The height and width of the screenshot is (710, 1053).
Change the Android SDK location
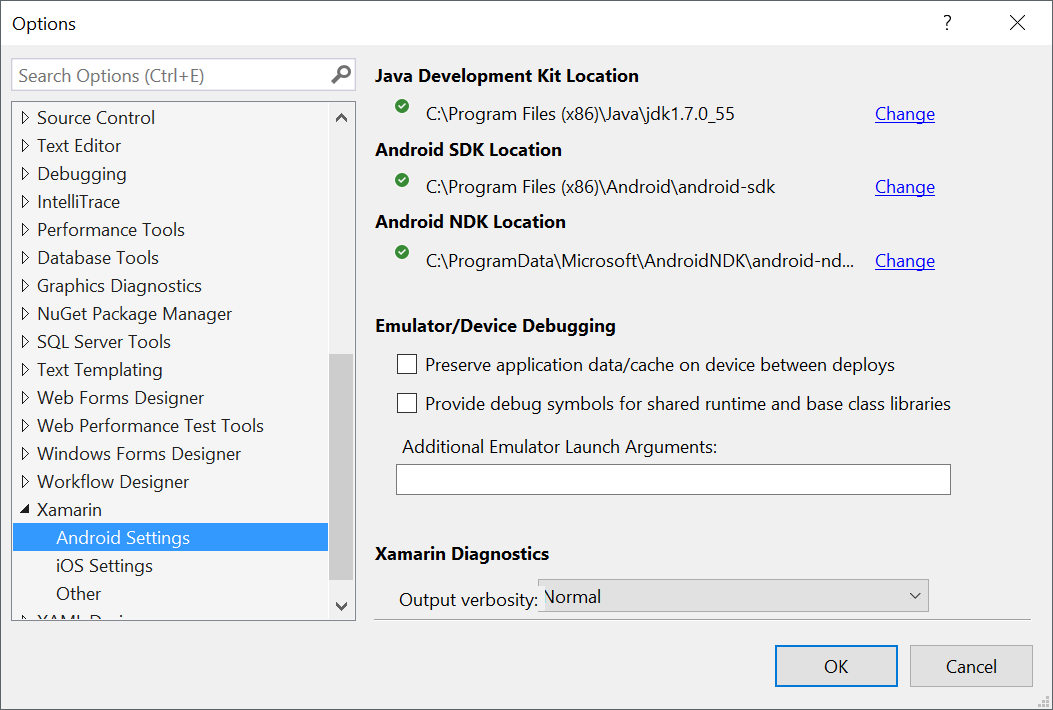pyautogui.click(x=905, y=187)
